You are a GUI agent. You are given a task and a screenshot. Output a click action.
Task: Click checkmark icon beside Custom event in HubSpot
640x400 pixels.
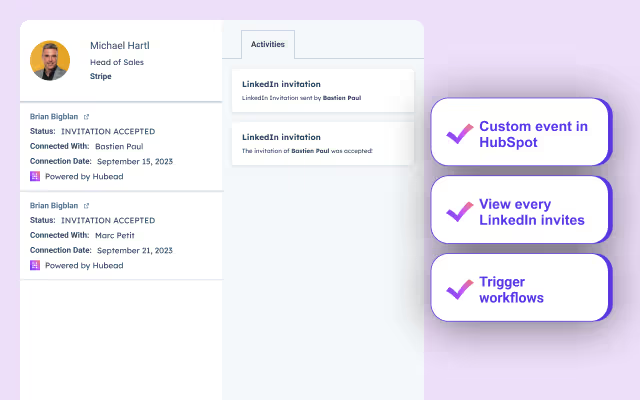click(459, 134)
